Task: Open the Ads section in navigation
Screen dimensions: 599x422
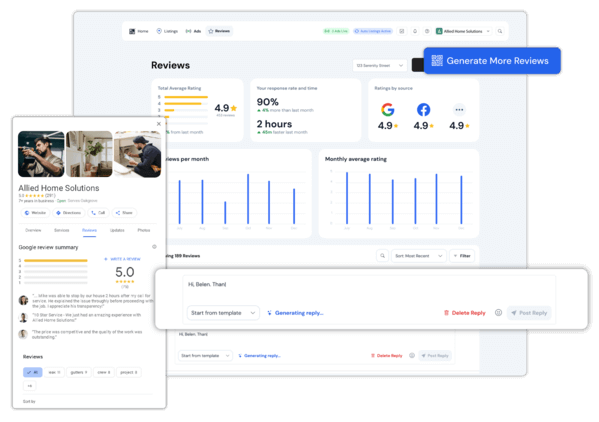Action: tap(193, 31)
